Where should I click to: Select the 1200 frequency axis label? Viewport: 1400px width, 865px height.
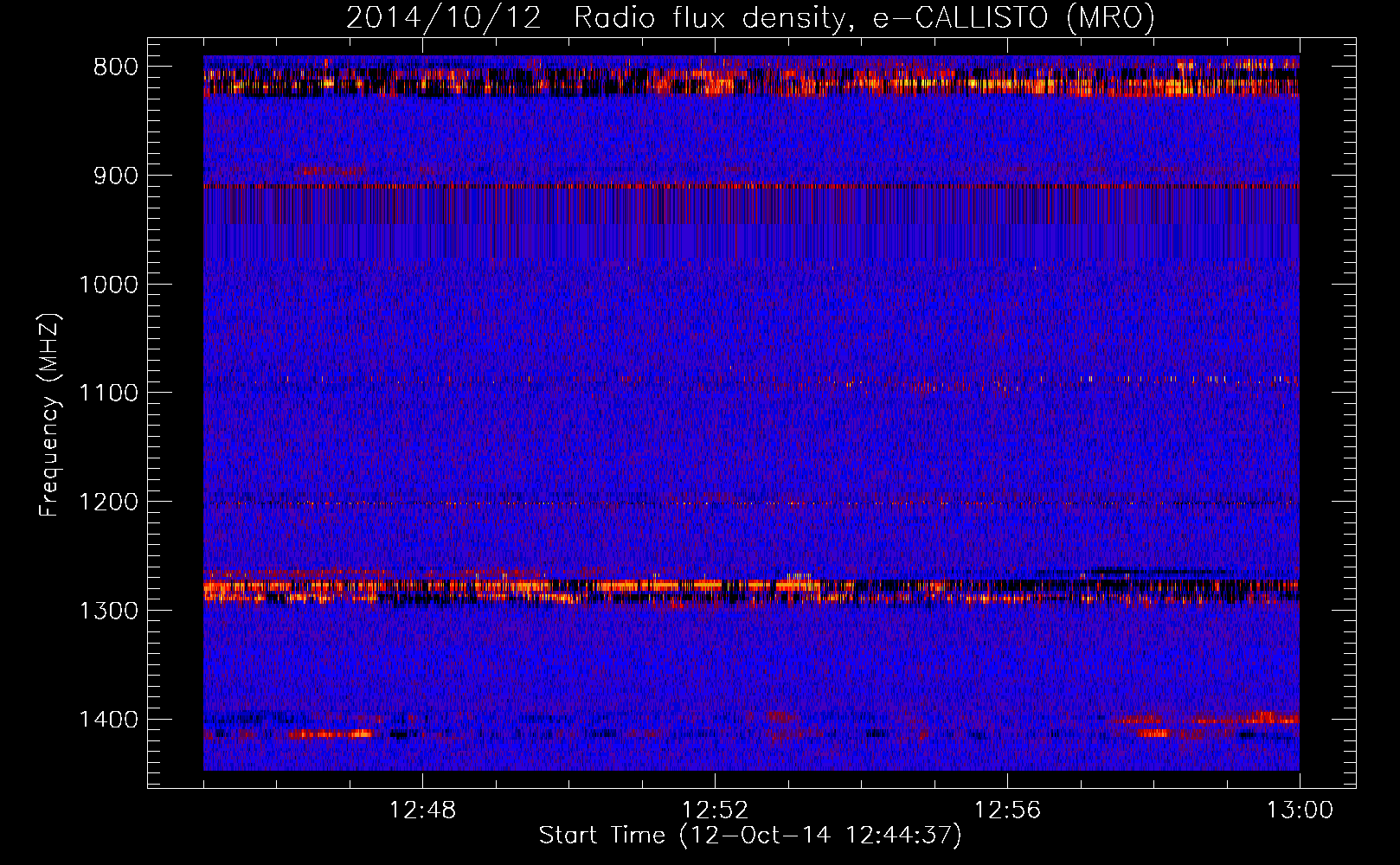pyautogui.click(x=108, y=502)
